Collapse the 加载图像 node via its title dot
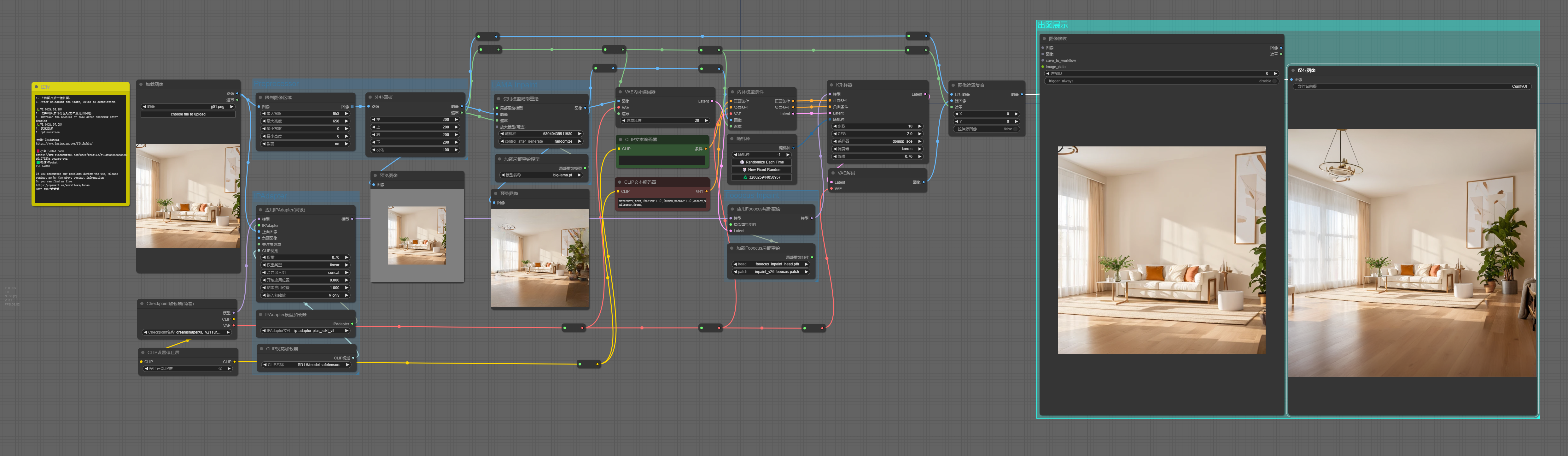The width and height of the screenshot is (1568, 456). point(141,85)
